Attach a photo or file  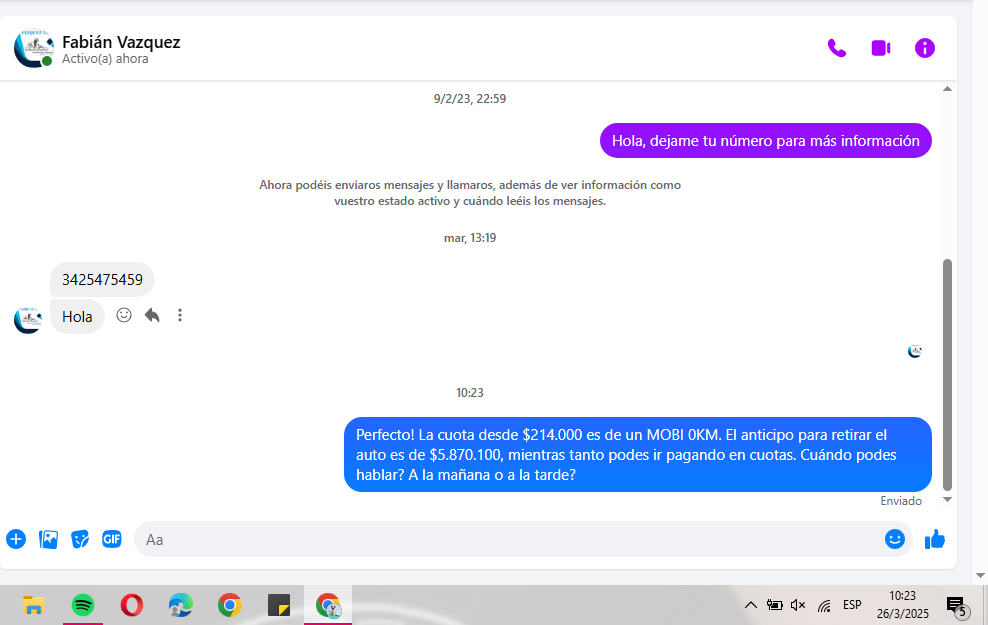click(48, 539)
